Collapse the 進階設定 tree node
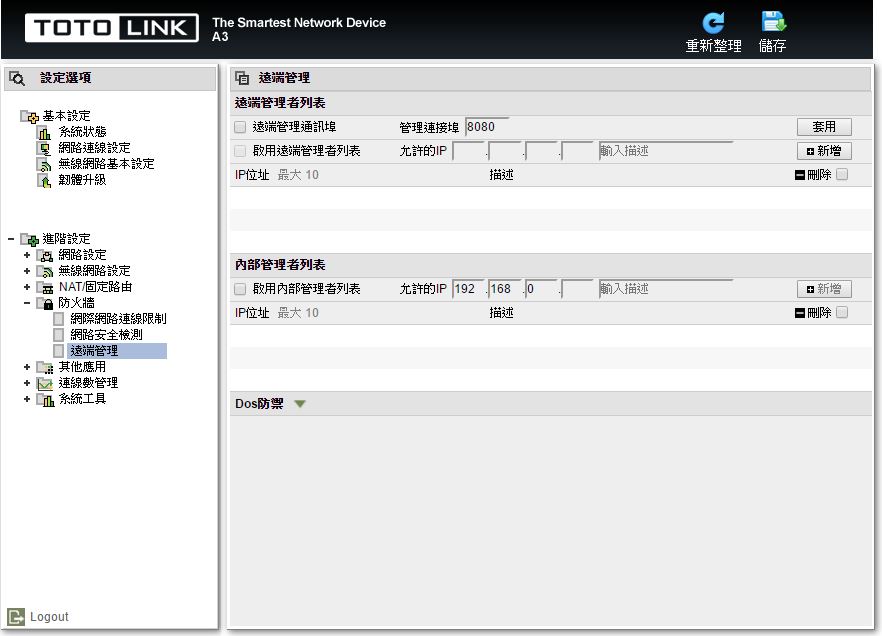The image size is (882, 636). [11, 239]
